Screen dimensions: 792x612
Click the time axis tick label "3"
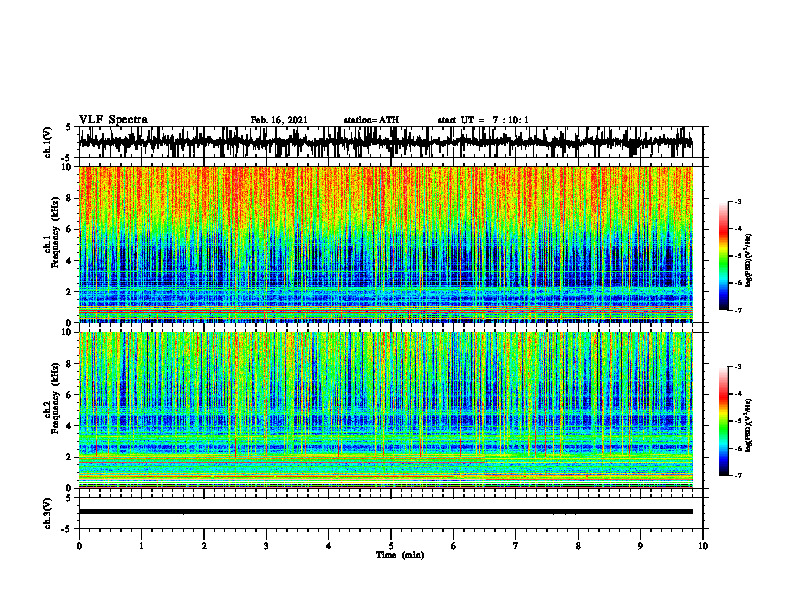[266, 546]
